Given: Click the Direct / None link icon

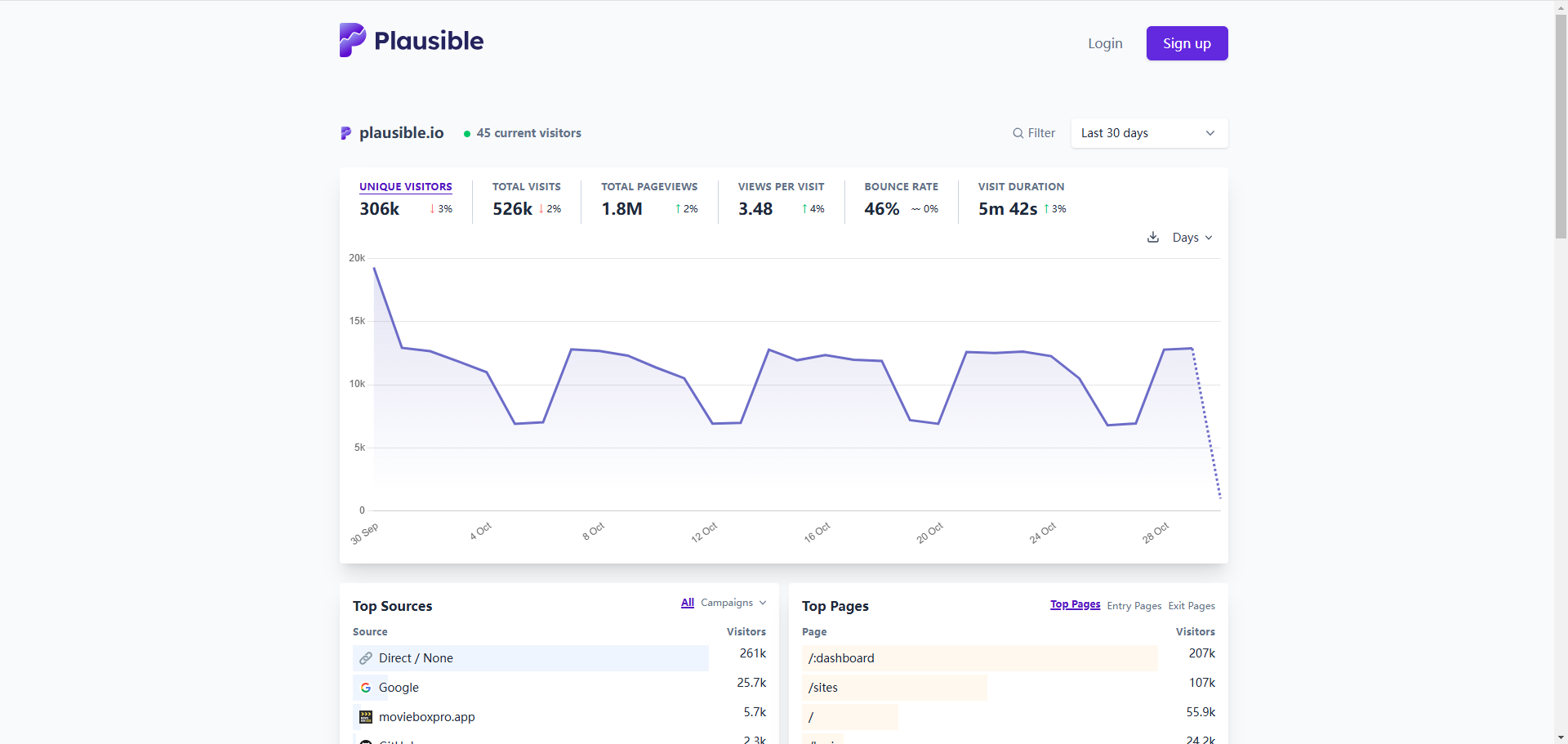Looking at the screenshot, I should [366, 658].
